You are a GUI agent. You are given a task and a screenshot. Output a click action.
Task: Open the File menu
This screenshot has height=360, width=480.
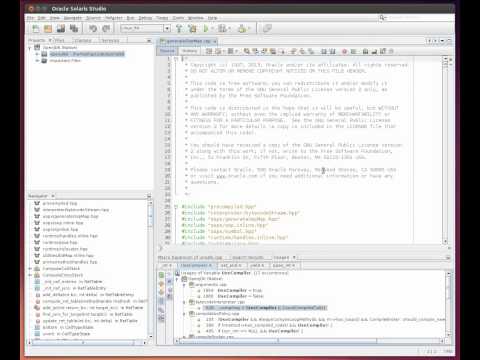pyautogui.click(x=30, y=18)
